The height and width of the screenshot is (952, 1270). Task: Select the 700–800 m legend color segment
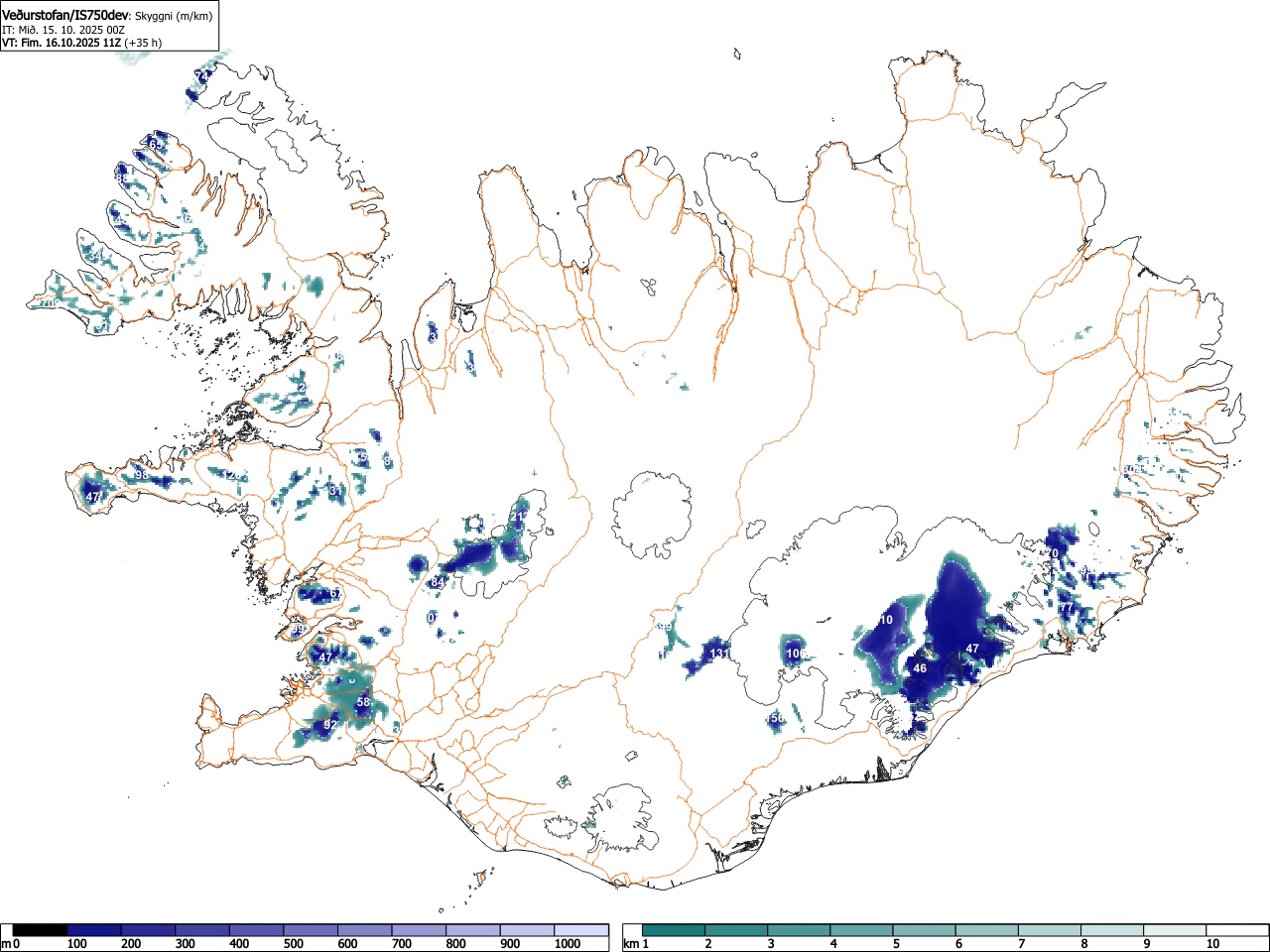[419, 930]
